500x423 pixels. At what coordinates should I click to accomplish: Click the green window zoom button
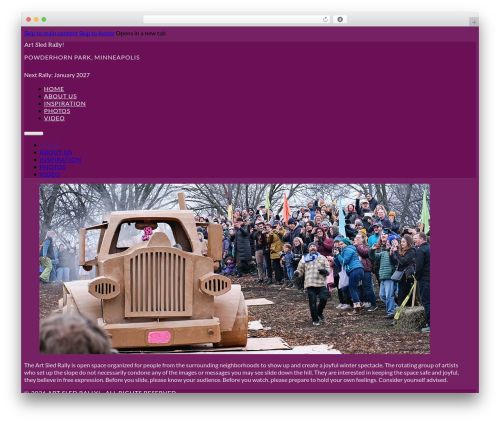[x=44, y=20]
